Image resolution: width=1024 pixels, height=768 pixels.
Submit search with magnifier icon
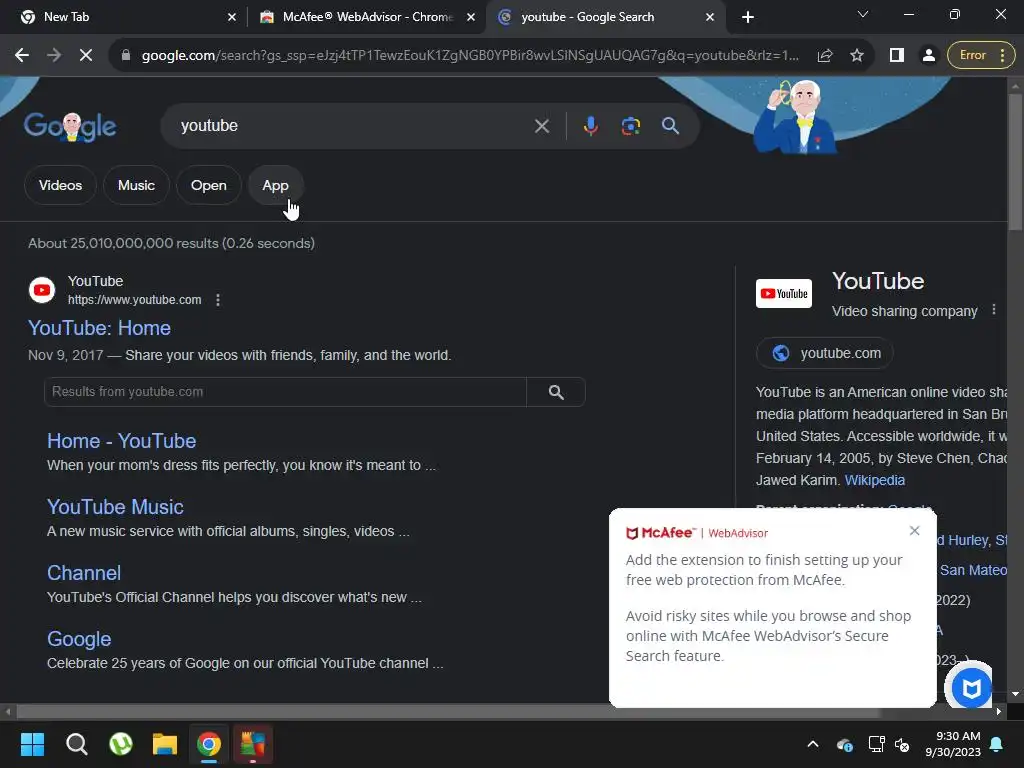click(x=671, y=125)
